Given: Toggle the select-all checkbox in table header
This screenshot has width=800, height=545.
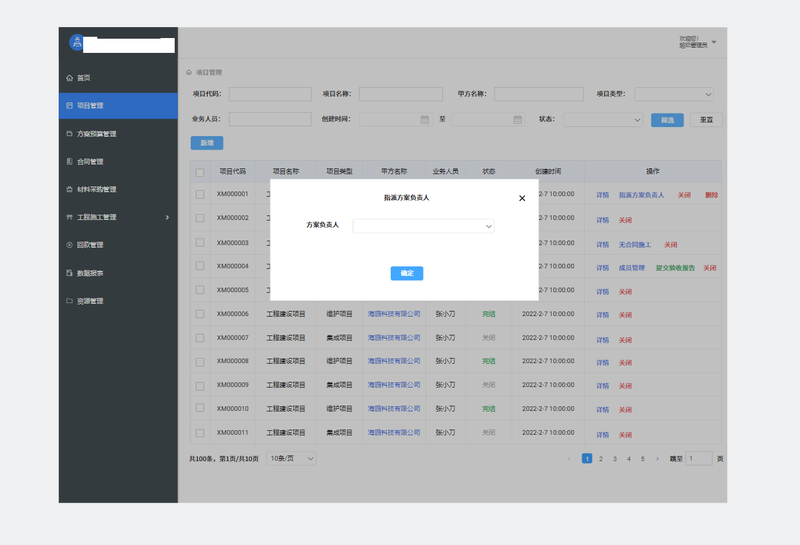Looking at the screenshot, I should 200,172.
